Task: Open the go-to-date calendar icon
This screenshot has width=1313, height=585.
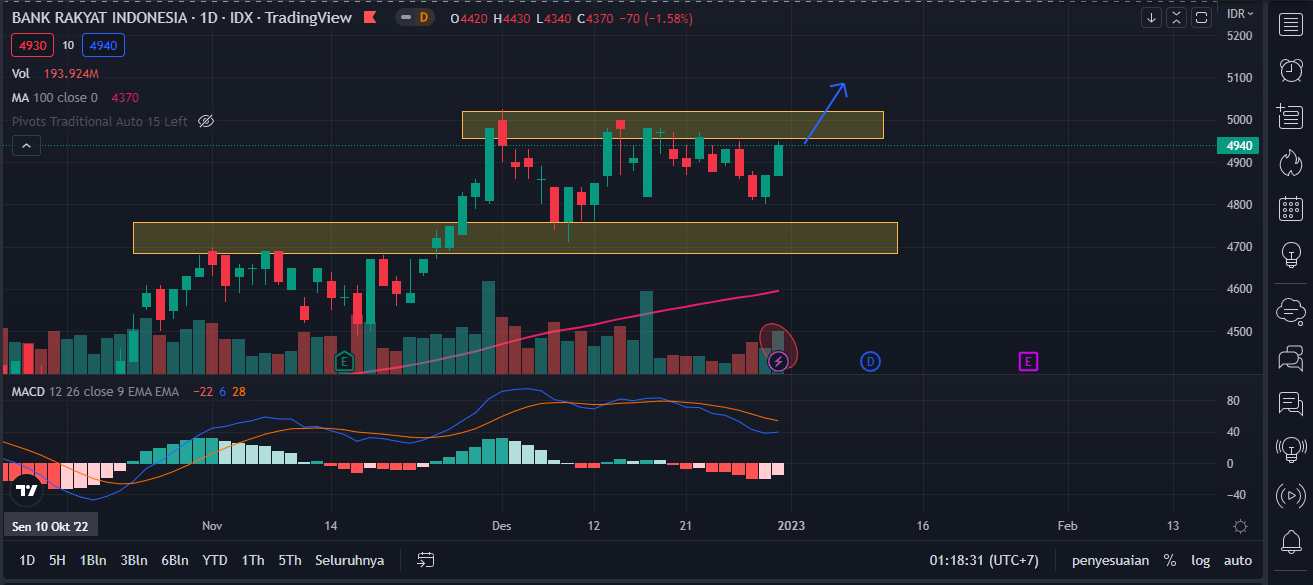Action: click(x=426, y=560)
